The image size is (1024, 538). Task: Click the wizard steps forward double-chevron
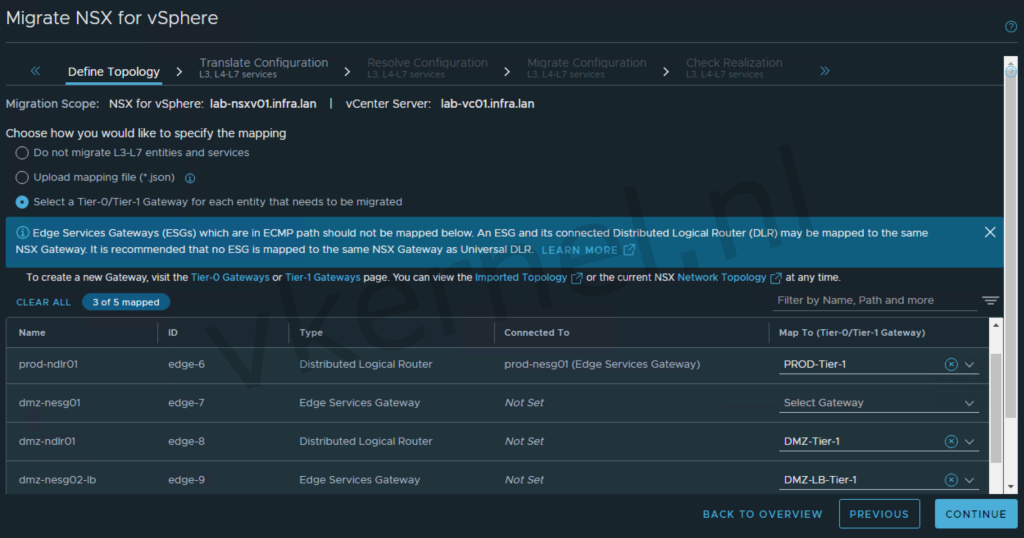[825, 71]
